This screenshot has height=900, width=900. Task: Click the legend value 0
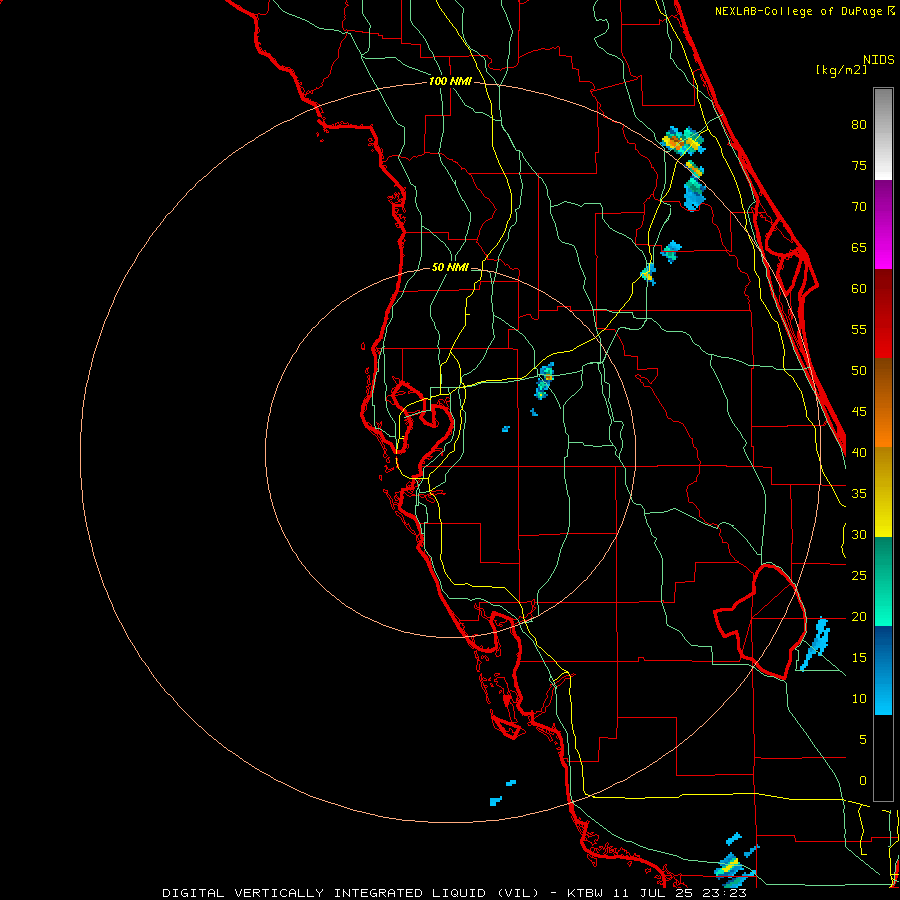[863, 781]
